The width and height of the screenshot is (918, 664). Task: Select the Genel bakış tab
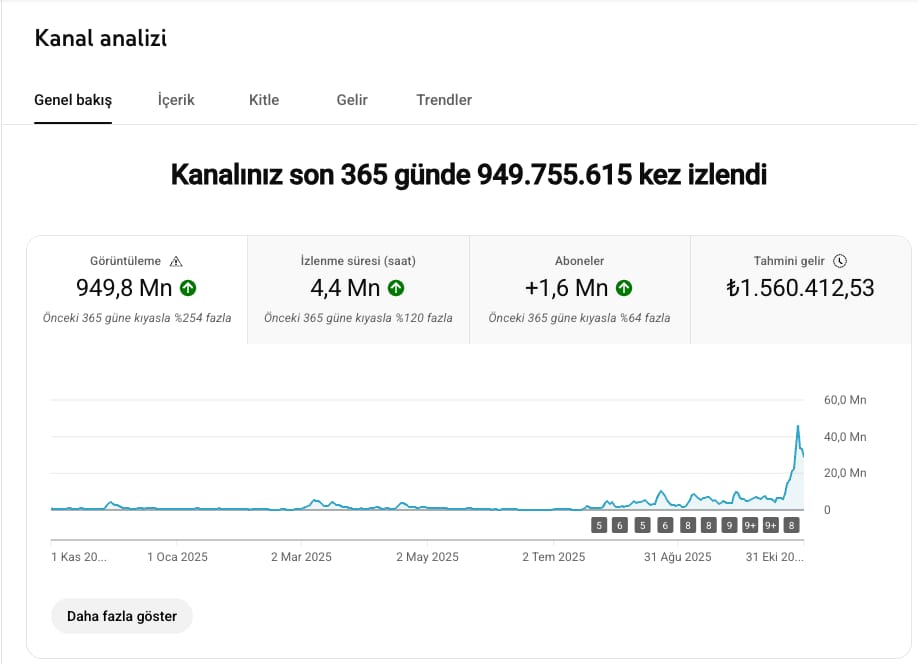(x=73, y=100)
